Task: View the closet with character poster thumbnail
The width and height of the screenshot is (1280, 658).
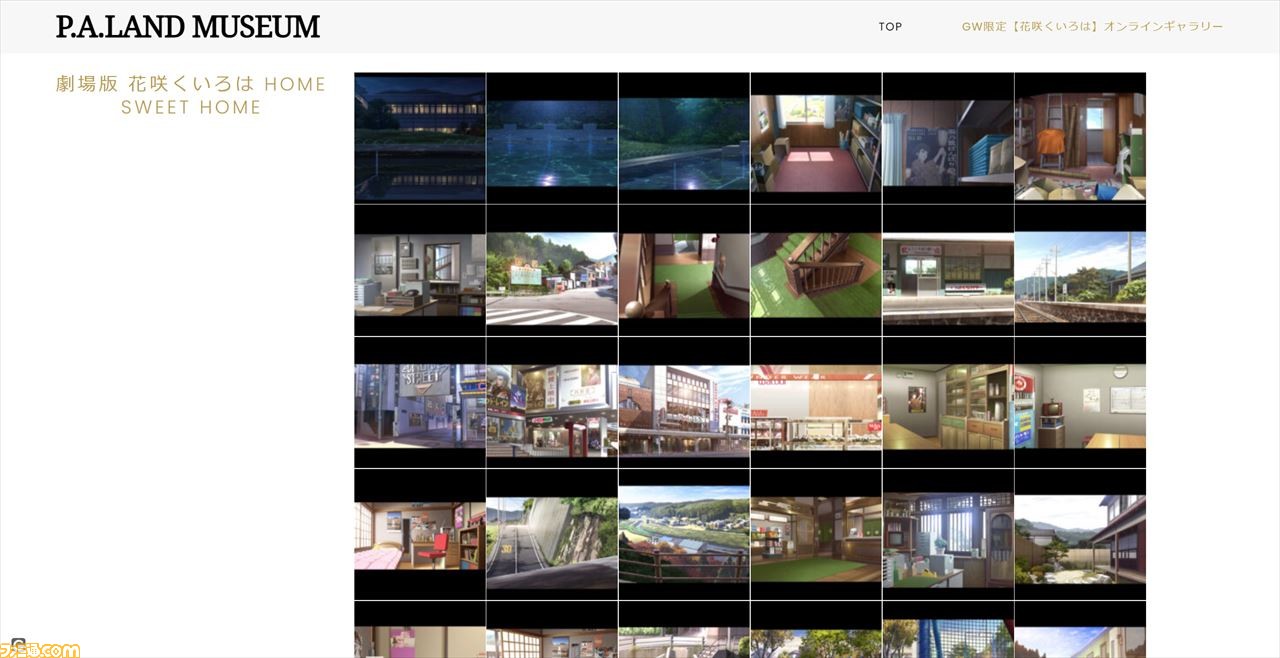Action: point(948,138)
